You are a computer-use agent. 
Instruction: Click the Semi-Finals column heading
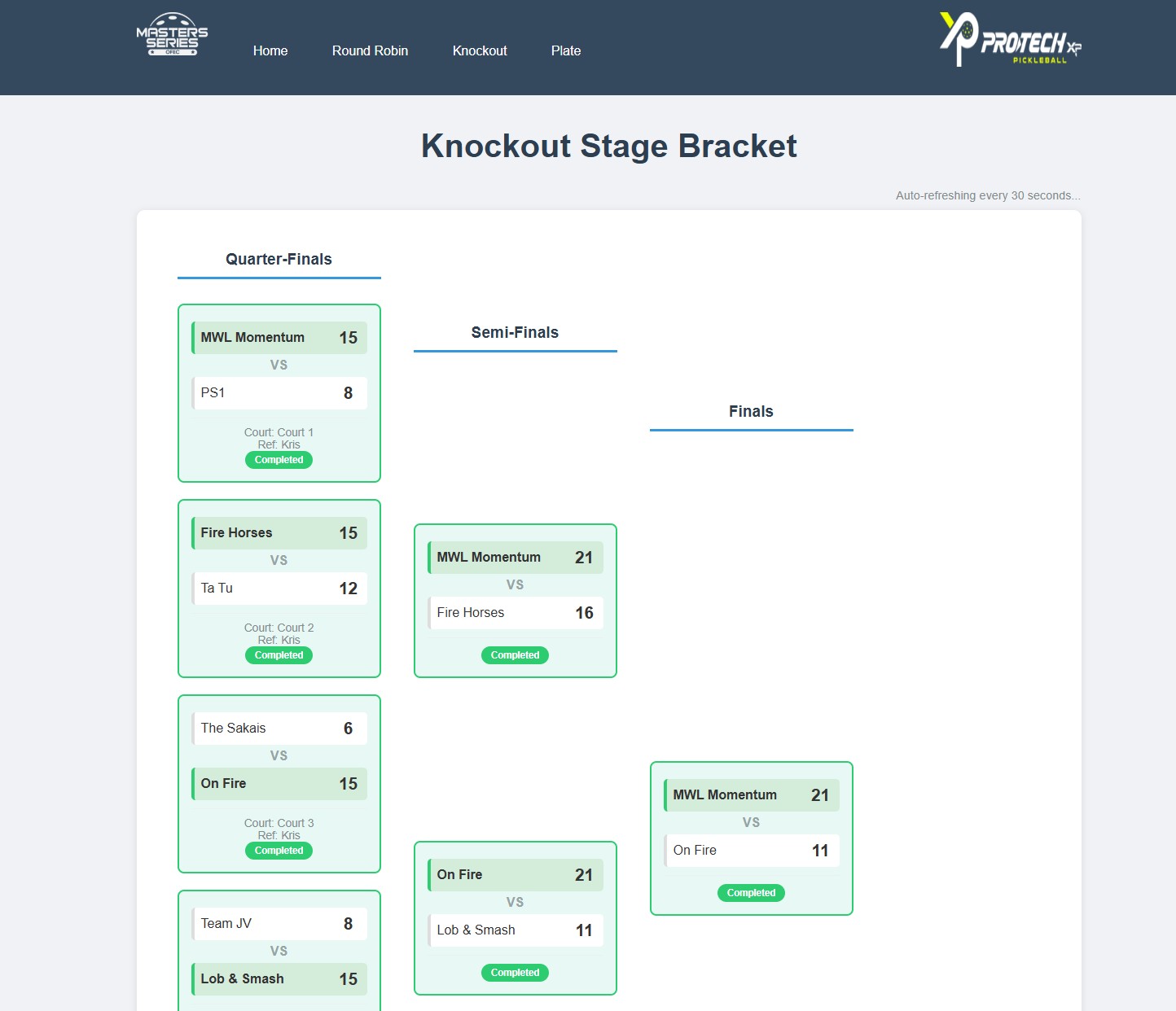click(x=515, y=332)
